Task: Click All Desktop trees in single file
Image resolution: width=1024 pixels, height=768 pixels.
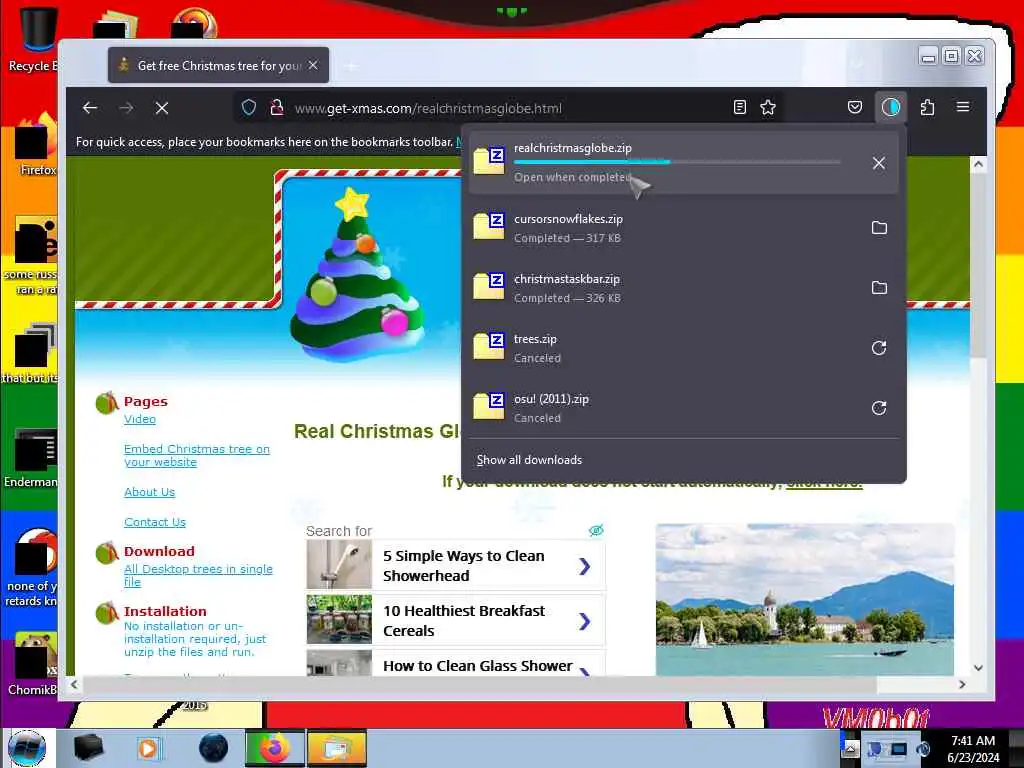Action: [x=198, y=575]
